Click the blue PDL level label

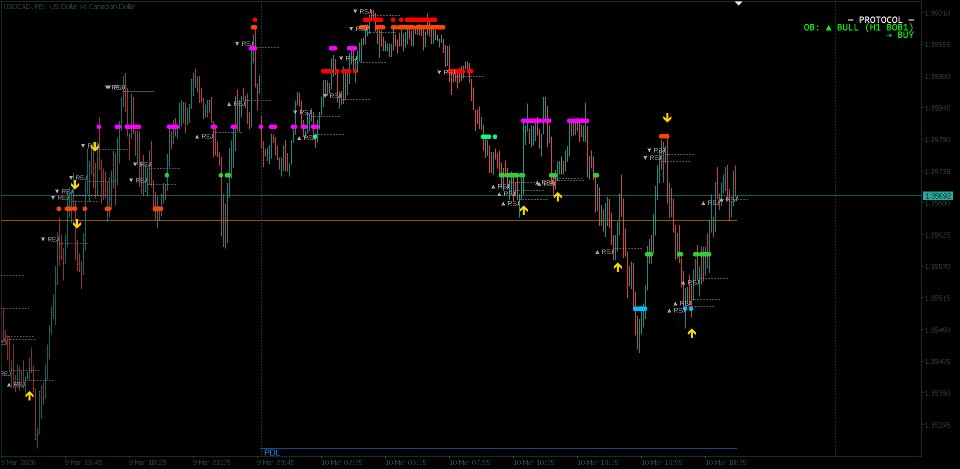(x=271, y=452)
